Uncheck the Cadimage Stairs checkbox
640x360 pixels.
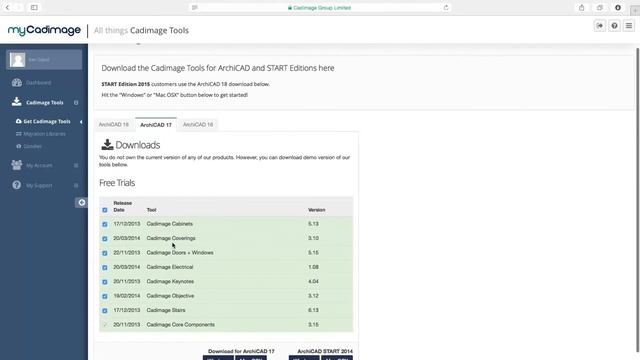tap(105, 311)
